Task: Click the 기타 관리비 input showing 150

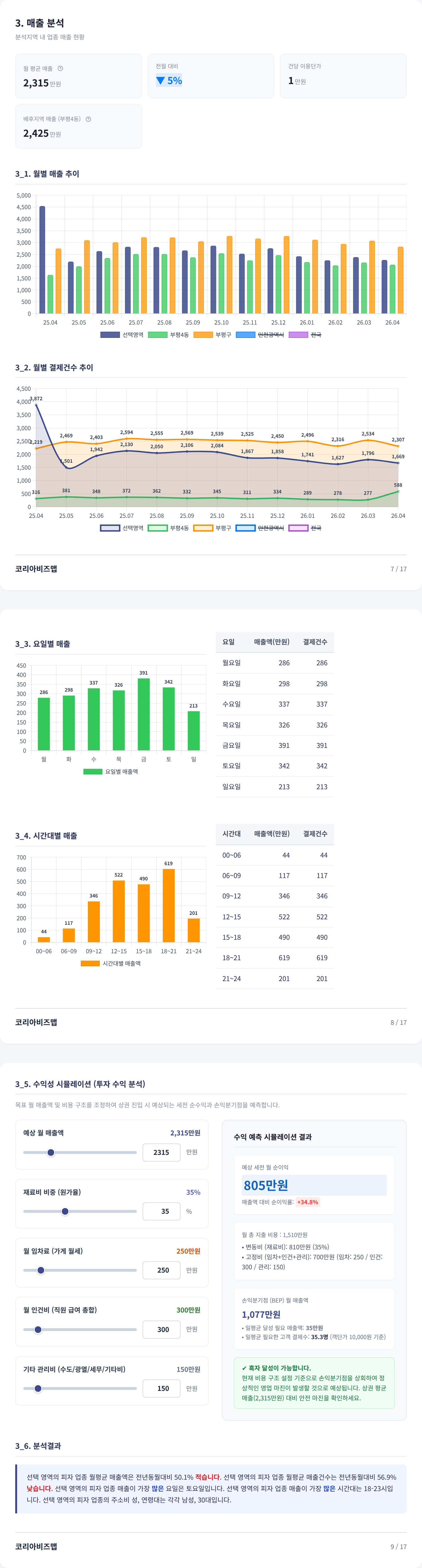Action: pos(161,1389)
